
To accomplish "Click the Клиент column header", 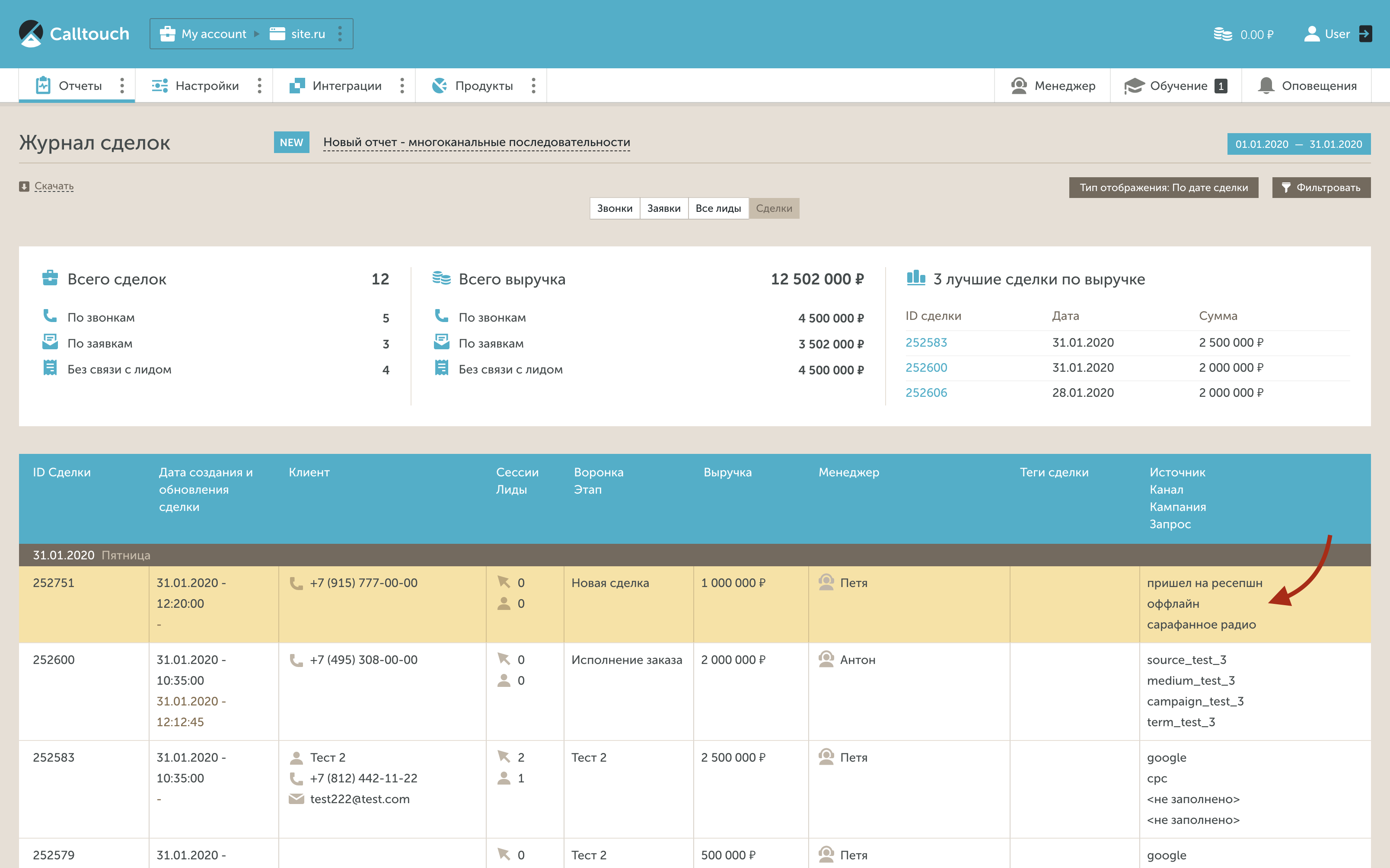I will [309, 472].
